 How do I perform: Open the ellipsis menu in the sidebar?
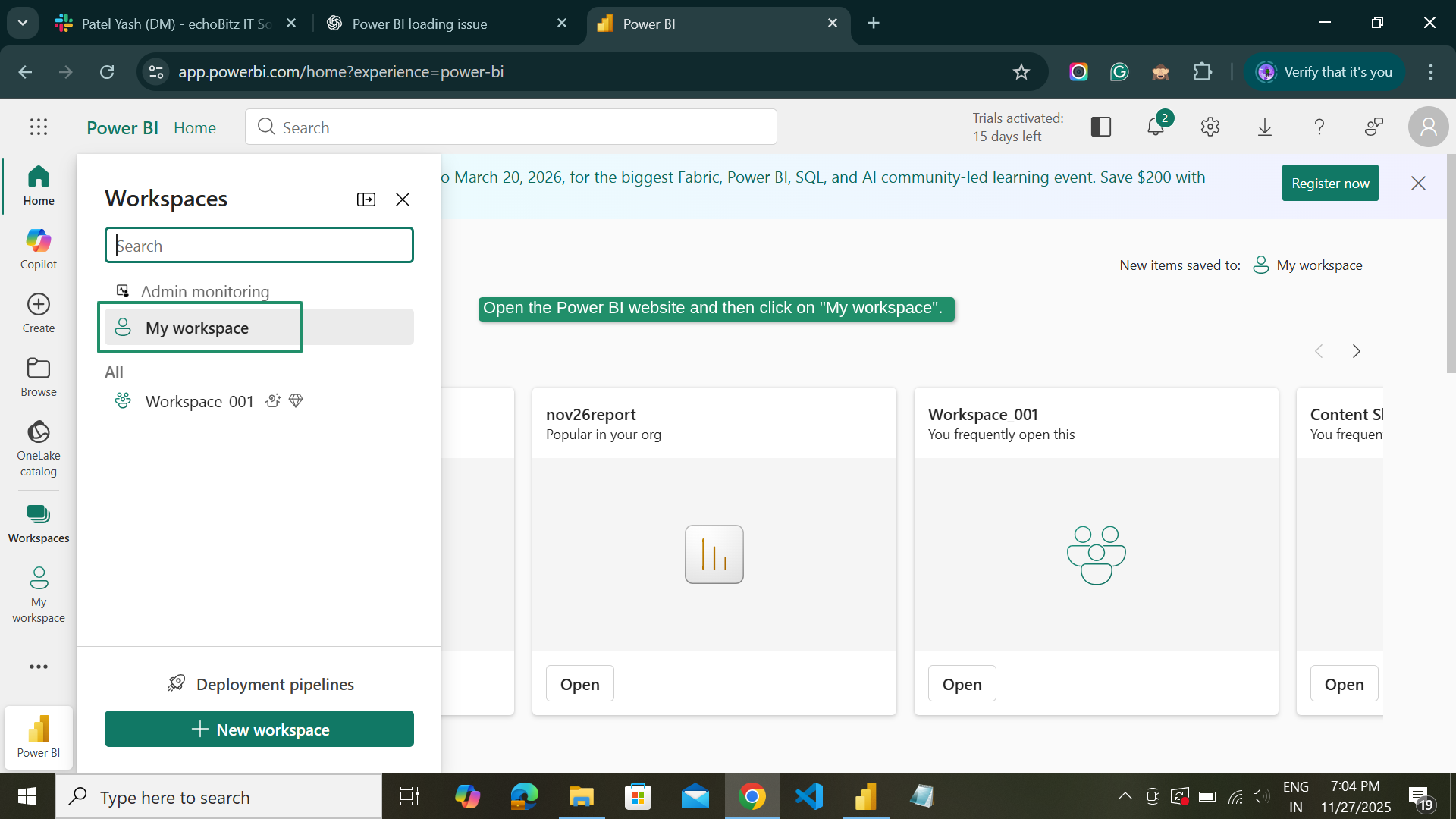point(38,667)
